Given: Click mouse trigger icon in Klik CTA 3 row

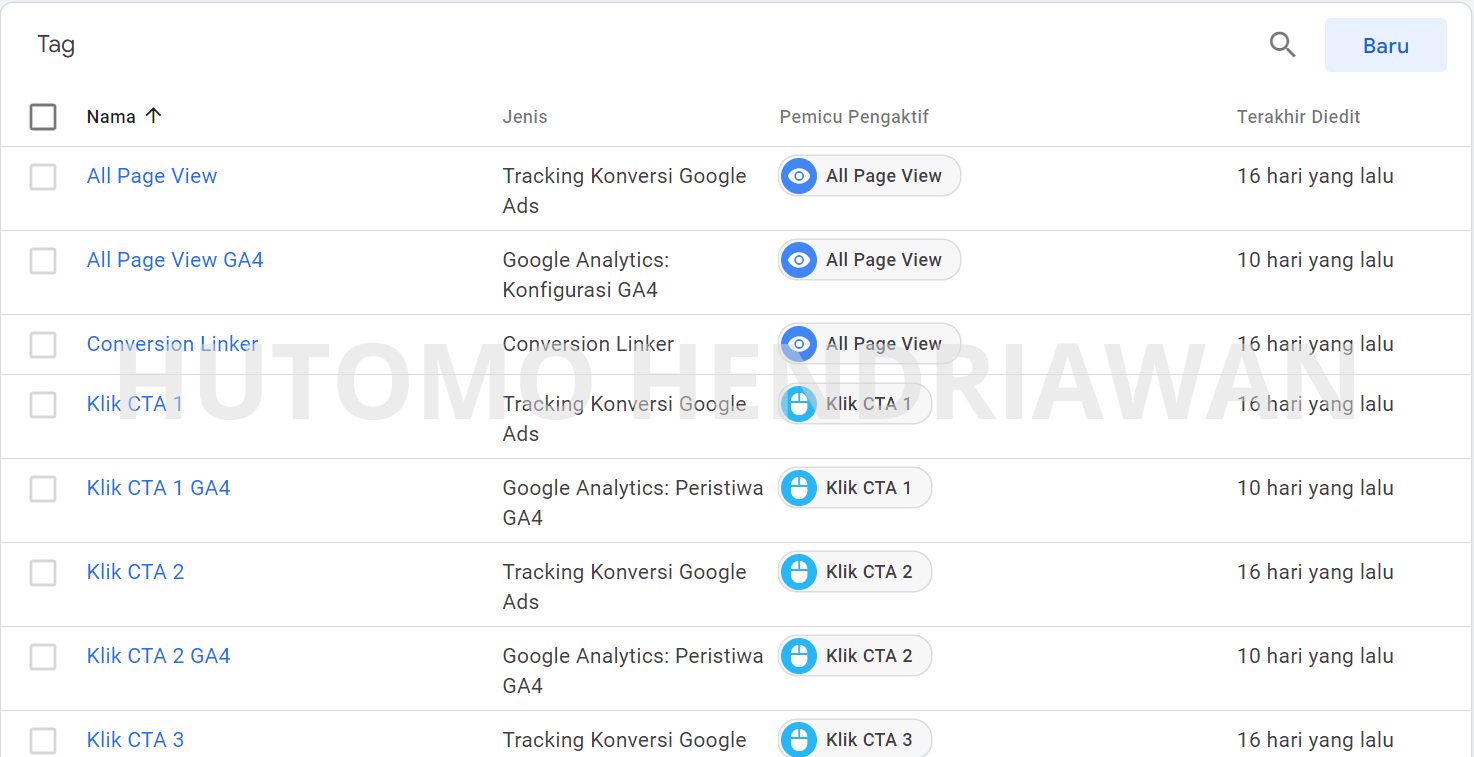Looking at the screenshot, I should tap(799, 740).
